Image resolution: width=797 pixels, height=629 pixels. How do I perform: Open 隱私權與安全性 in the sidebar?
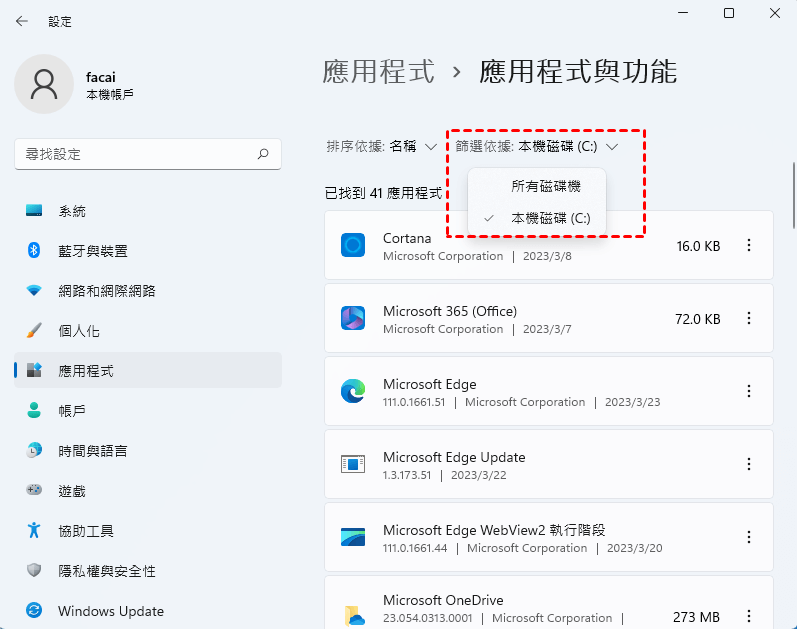pos(106,571)
